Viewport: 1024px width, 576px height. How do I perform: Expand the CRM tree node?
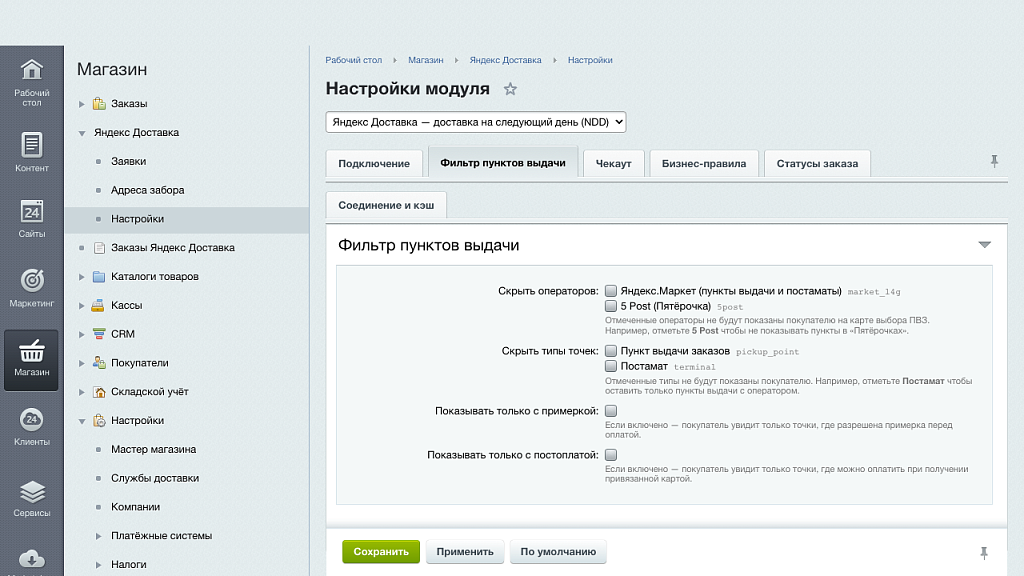(82, 334)
